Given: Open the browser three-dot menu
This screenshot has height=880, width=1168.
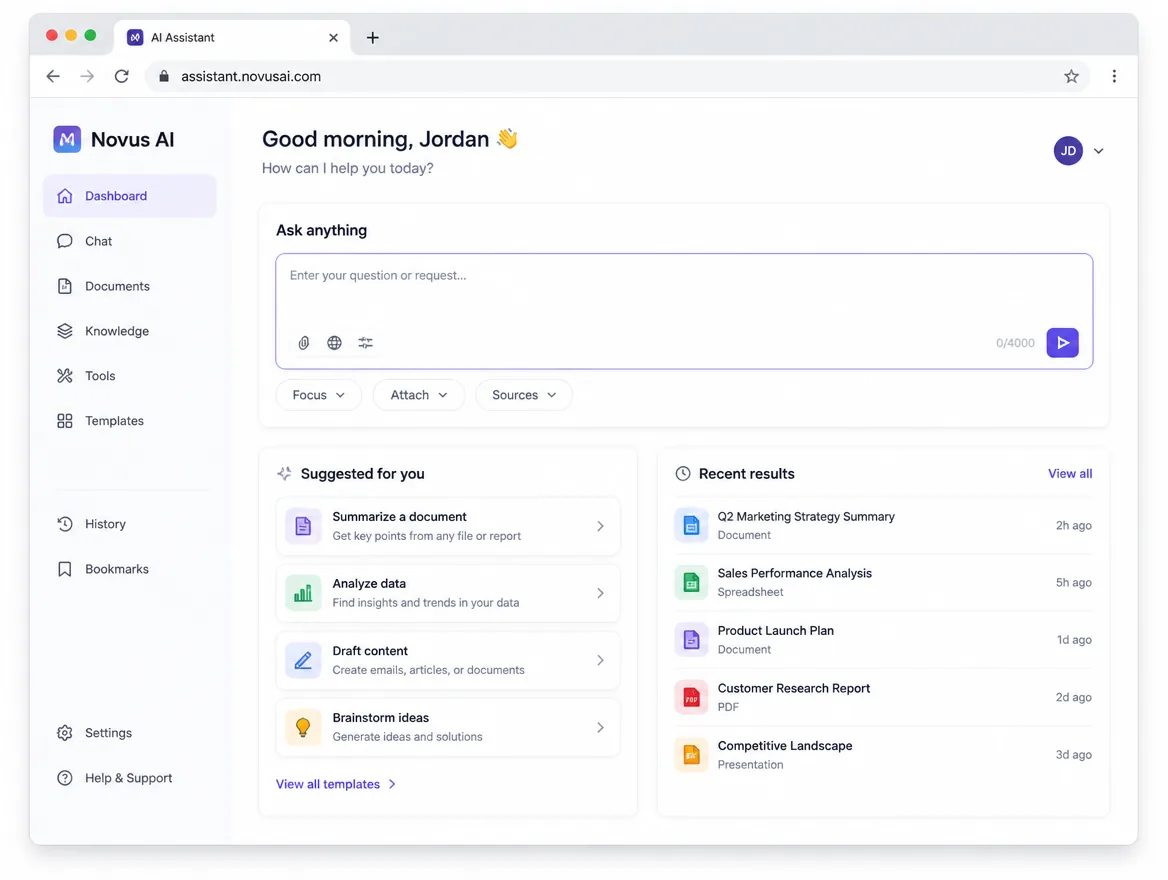Looking at the screenshot, I should pos(1114,76).
